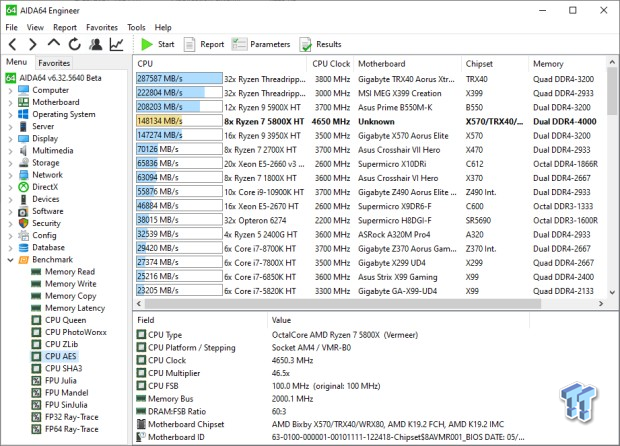The width and height of the screenshot is (620, 446).
Task: Sort by the Memory column header
Action: tap(567, 64)
